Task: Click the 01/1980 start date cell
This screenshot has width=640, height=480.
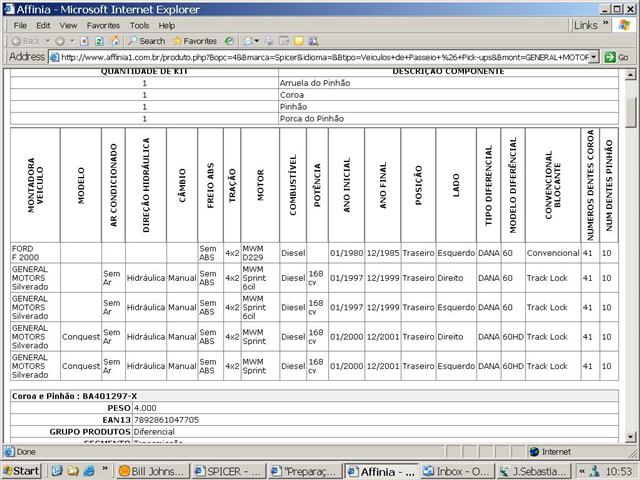Action: click(x=346, y=253)
